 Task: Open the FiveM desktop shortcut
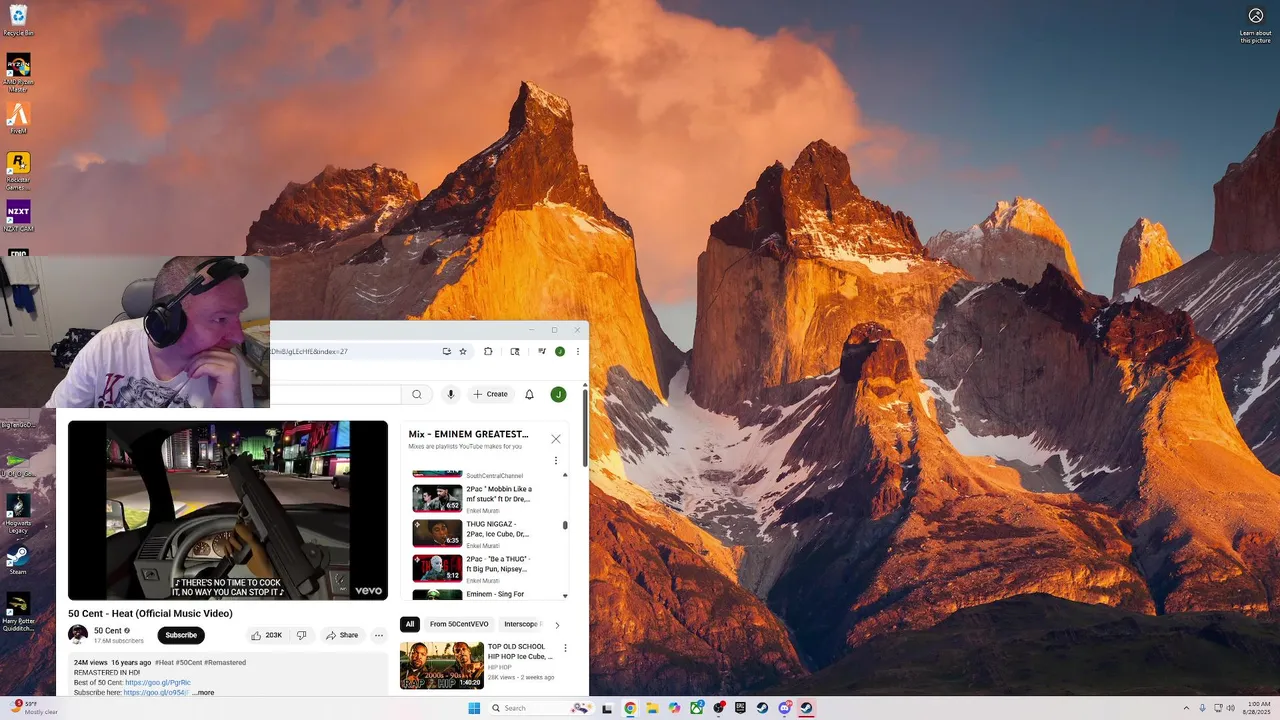coord(18,118)
